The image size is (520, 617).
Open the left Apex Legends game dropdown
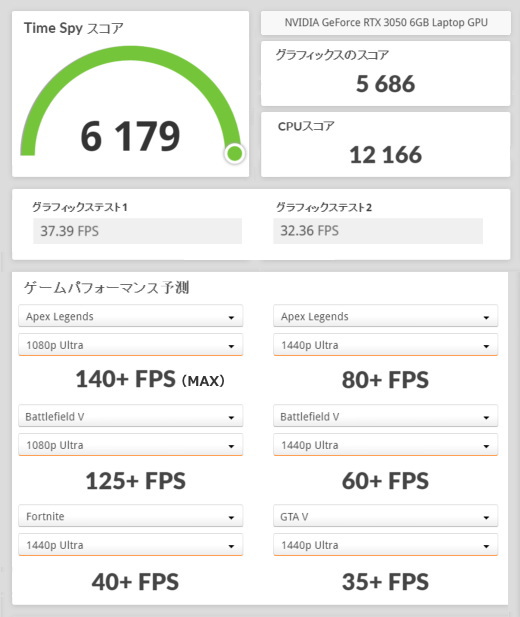tap(131, 316)
